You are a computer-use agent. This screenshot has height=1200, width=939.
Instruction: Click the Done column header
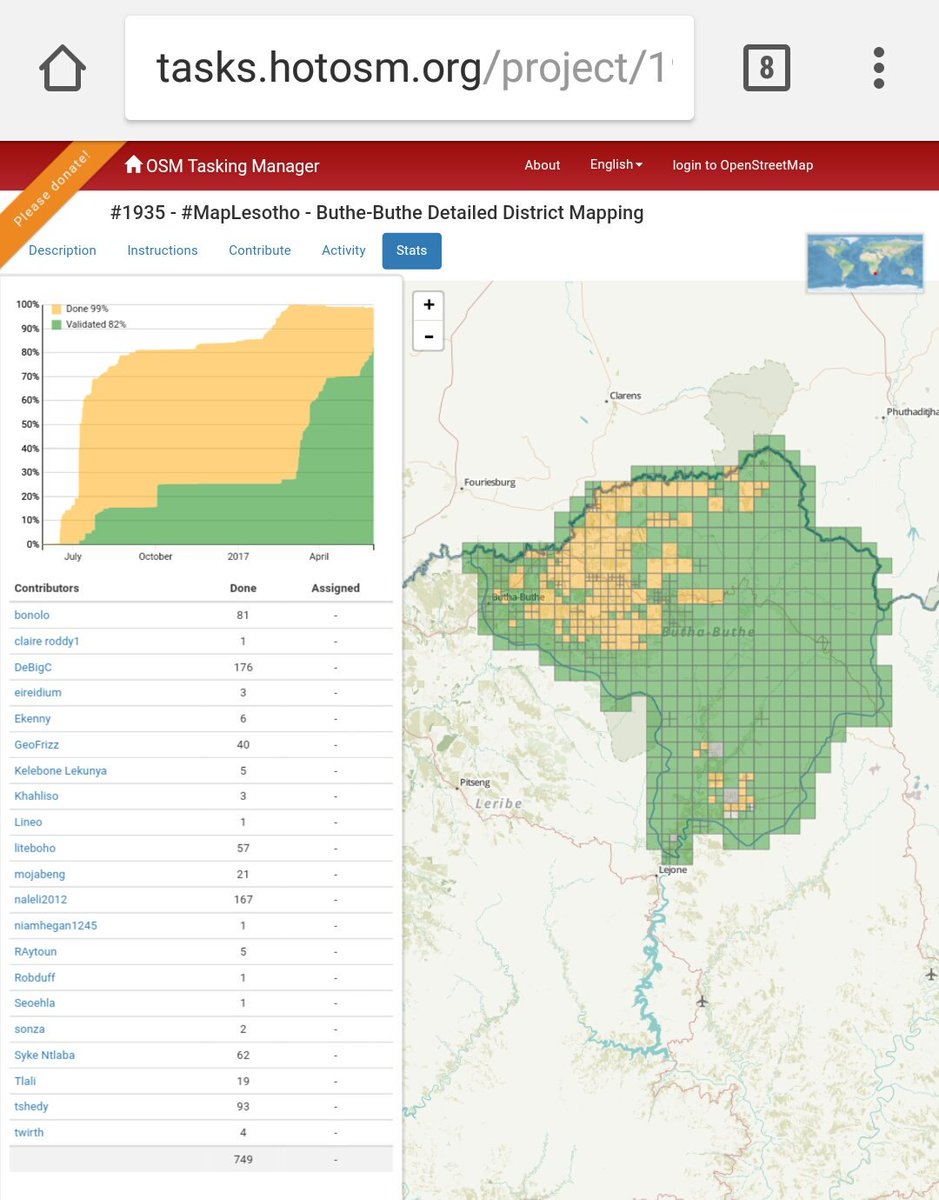pos(243,588)
